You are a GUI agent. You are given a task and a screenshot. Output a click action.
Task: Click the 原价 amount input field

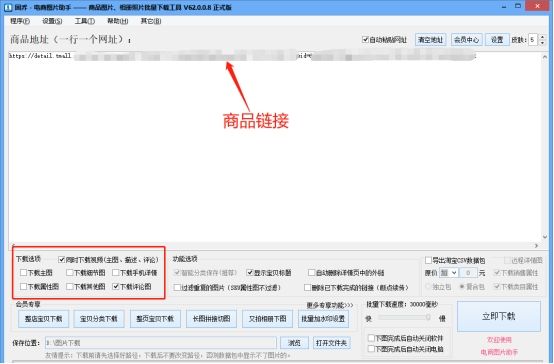pyautogui.click(x=468, y=273)
